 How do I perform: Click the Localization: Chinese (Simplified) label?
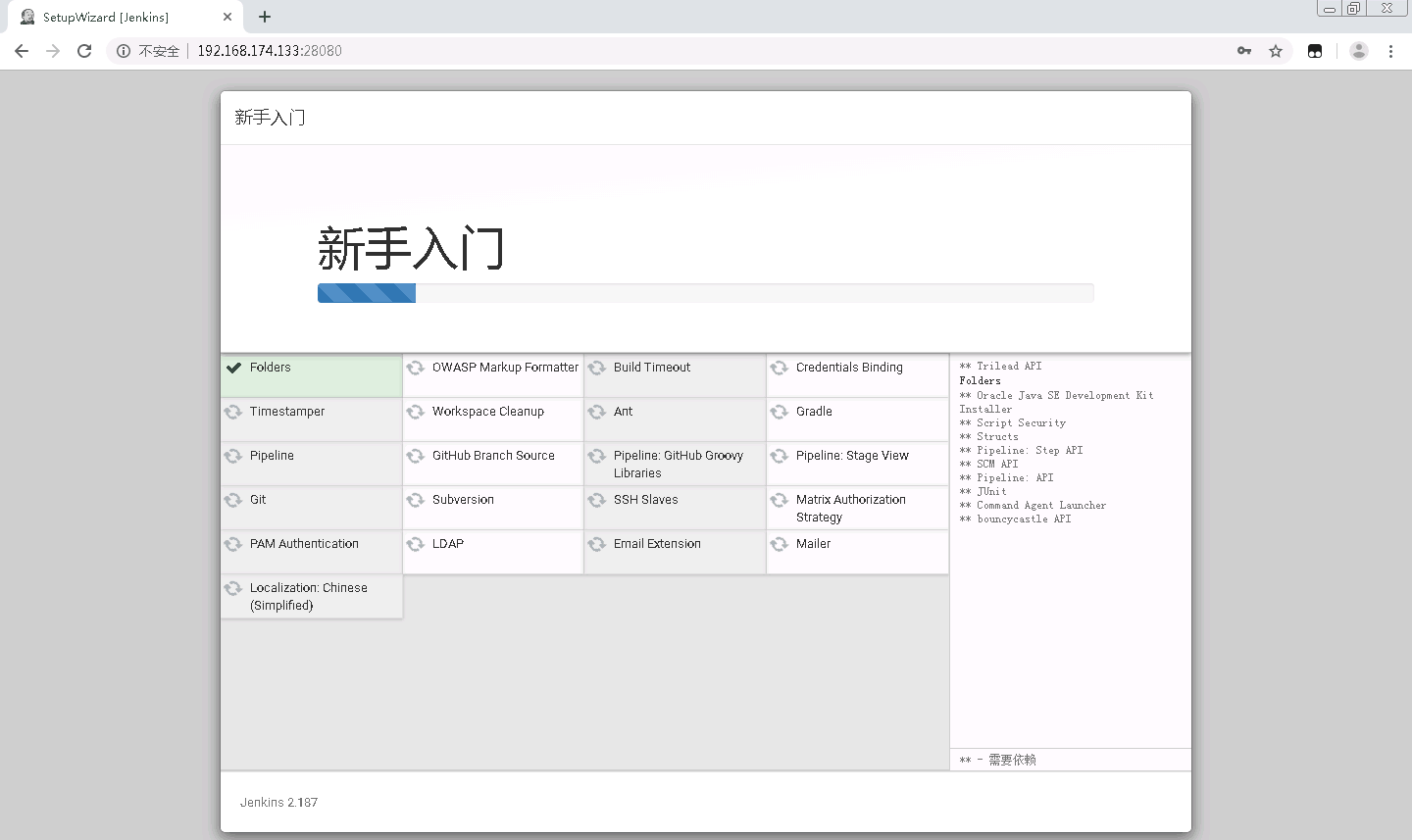tap(309, 597)
